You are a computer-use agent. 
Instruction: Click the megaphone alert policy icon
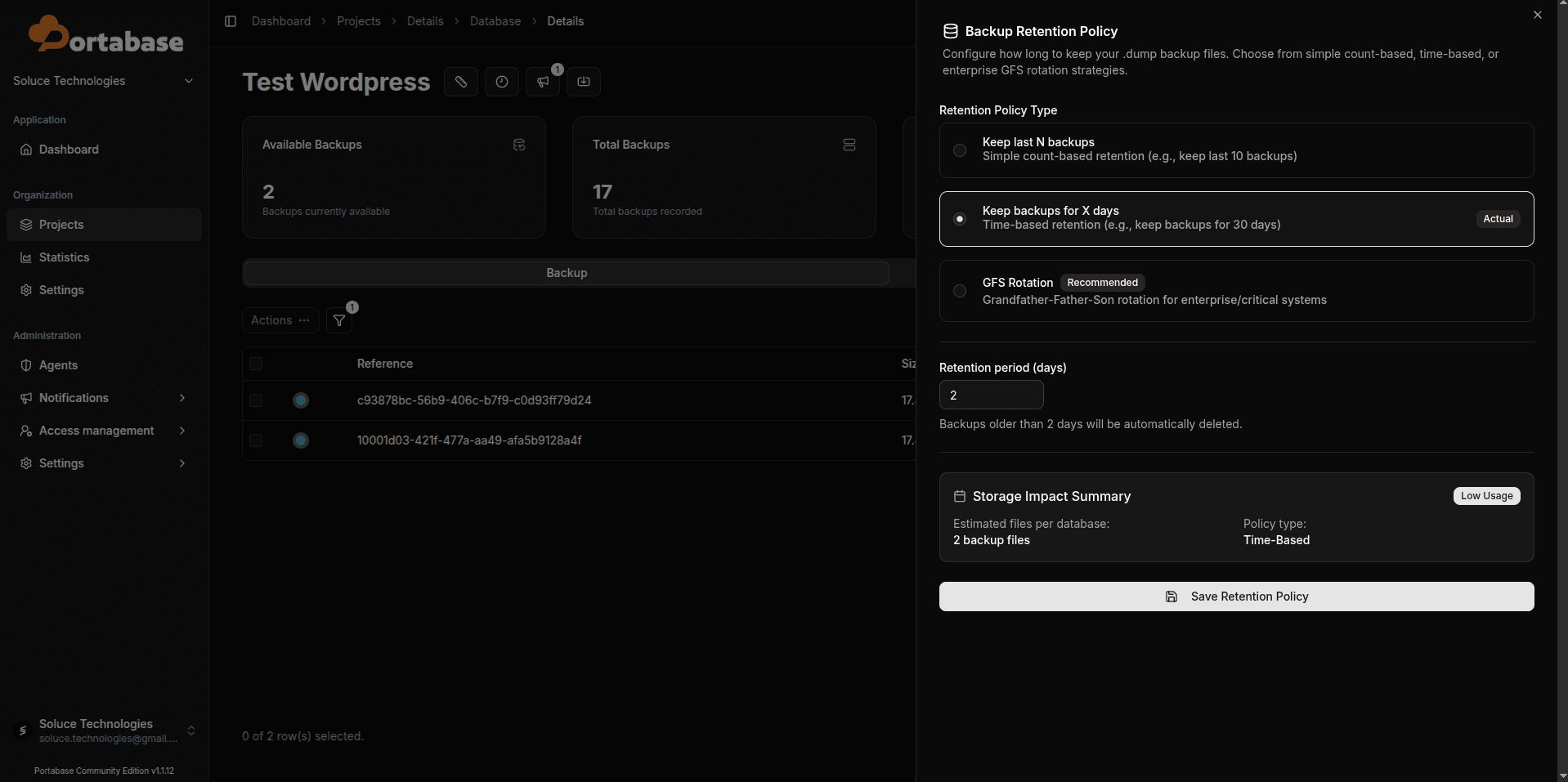click(x=543, y=82)
